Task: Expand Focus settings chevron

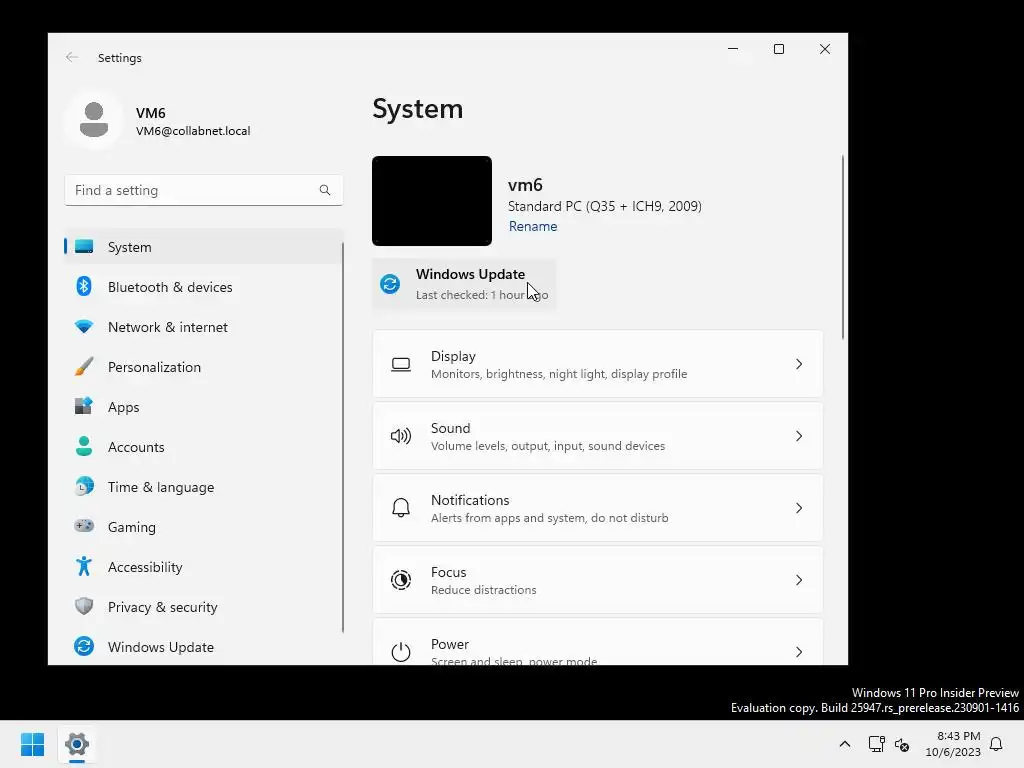Action: [799, 580]
